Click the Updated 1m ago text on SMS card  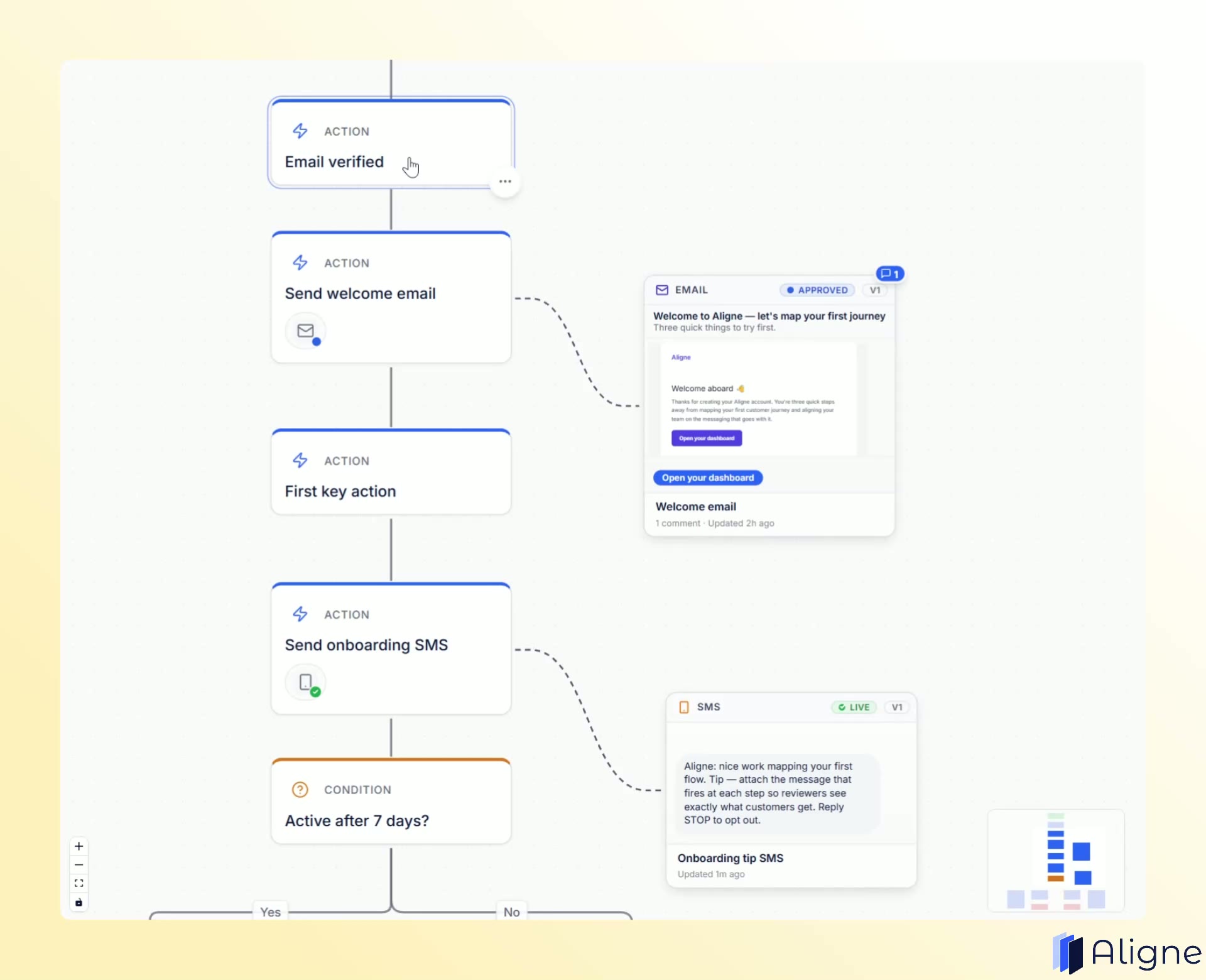pyautogui.click(x=711, y=874)
